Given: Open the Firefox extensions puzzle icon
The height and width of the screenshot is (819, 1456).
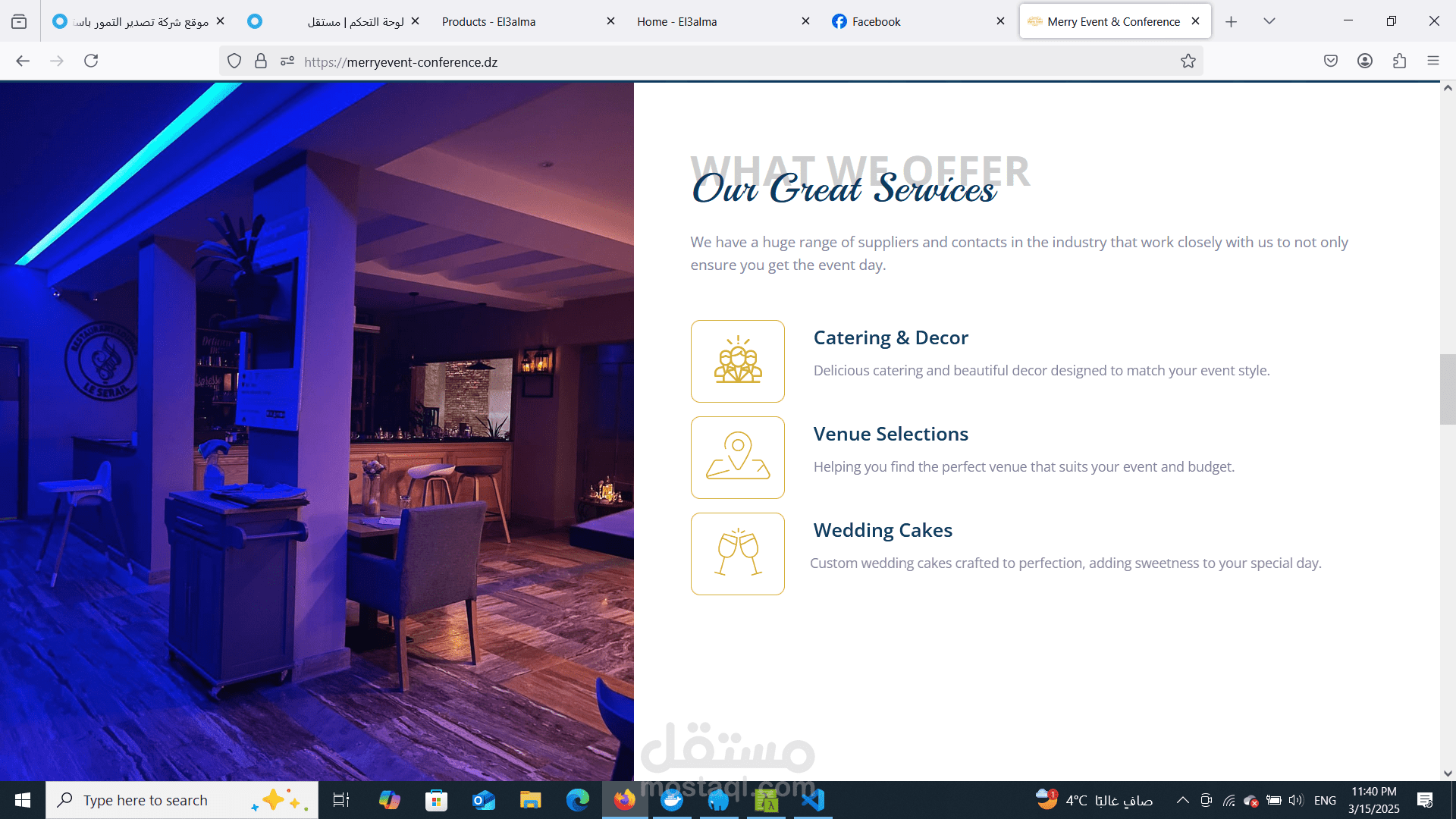Looking at the screenshot, I should tap(1399, 61).
